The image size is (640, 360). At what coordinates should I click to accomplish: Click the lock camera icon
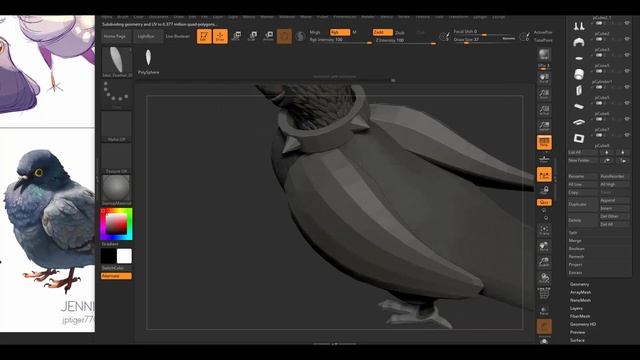(544, 190)
